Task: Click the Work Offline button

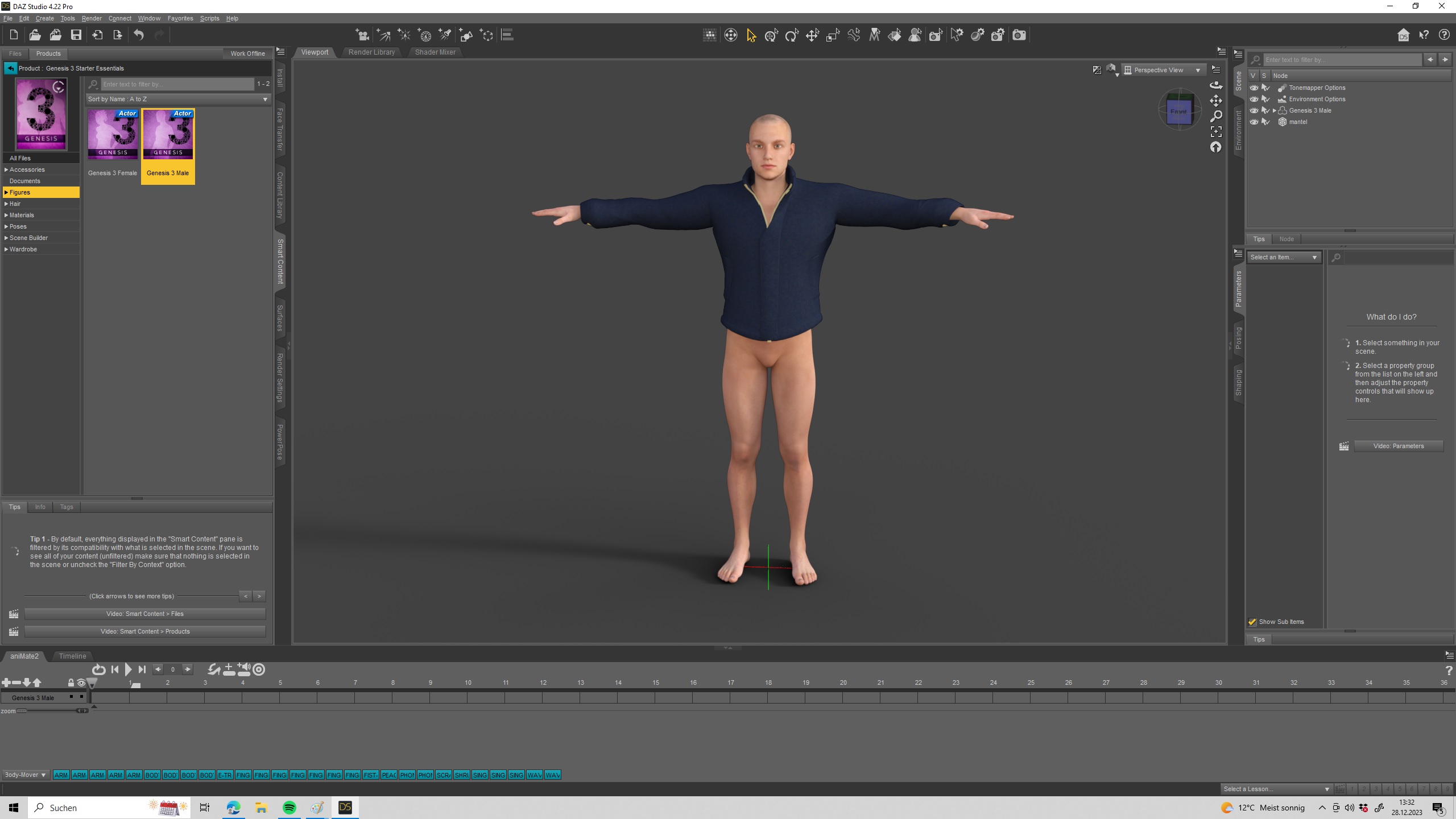Action: pyautogui.click(x=247, y=53)
